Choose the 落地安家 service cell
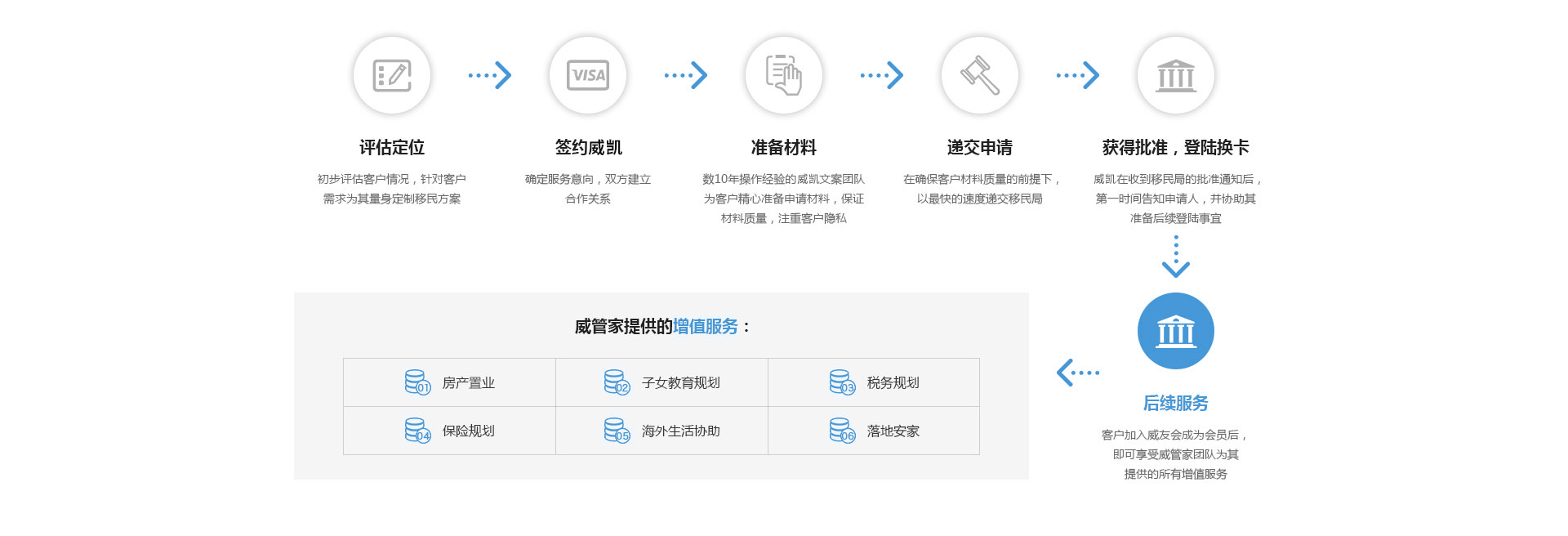 point(874,431)
